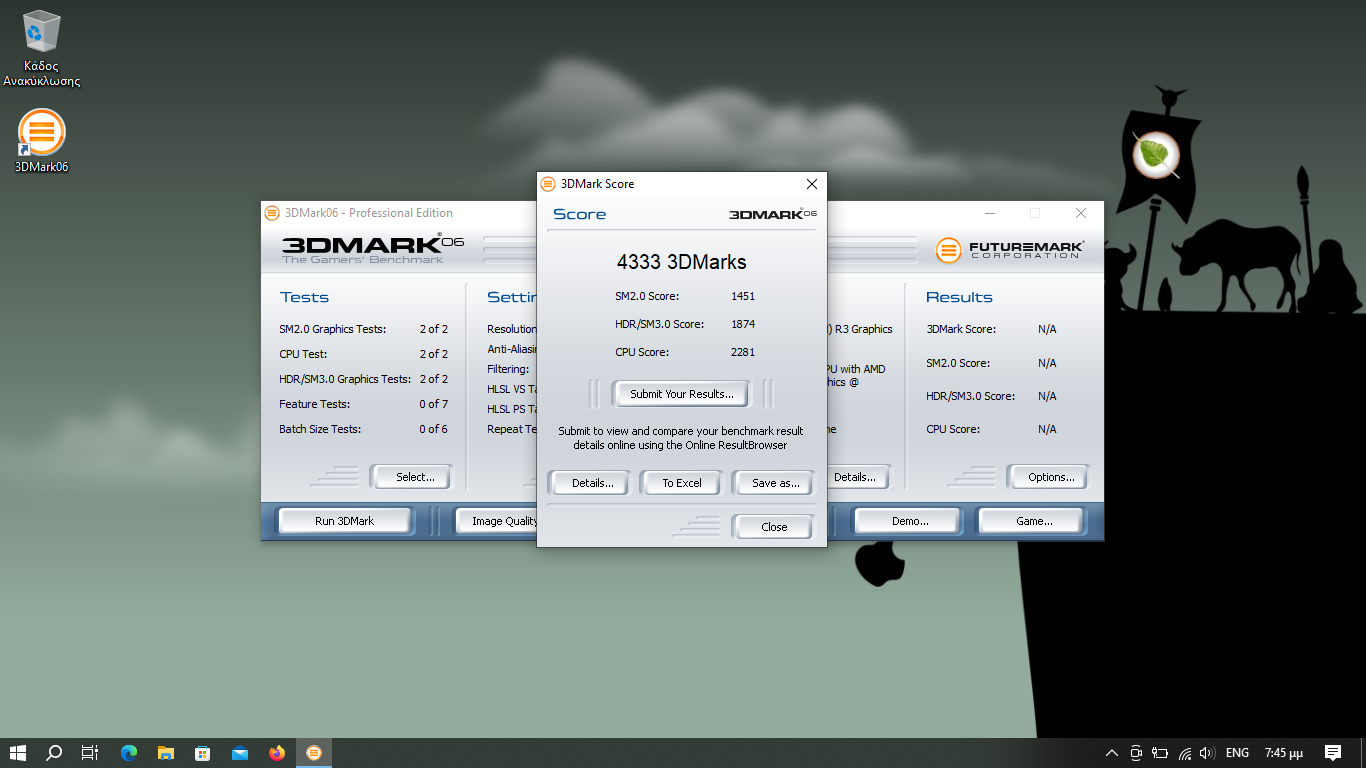Click Submit Your Results button
The width and height of the screenshot is (1366, 768).
coord(682,394)
